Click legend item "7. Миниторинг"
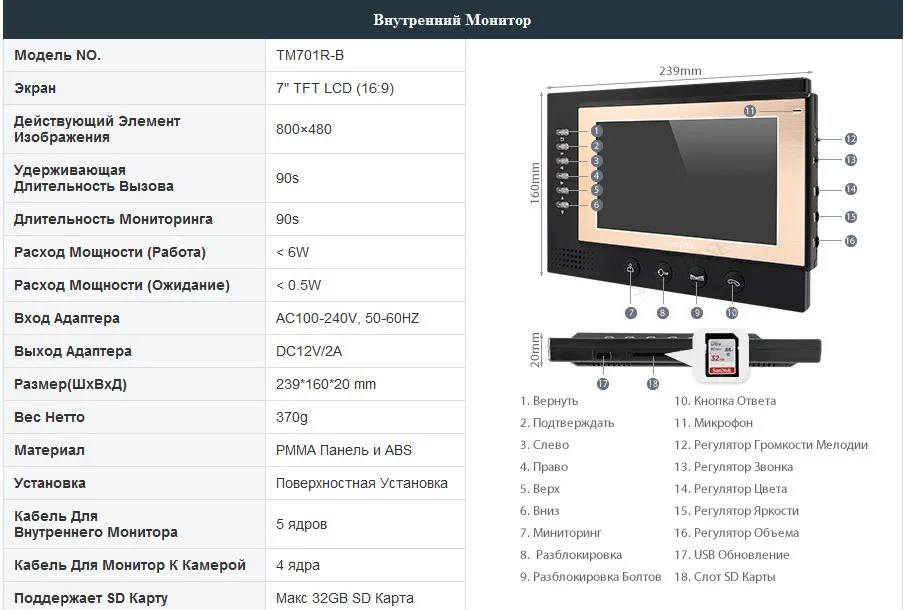This screenshot has height=610, width=904. 560,533
